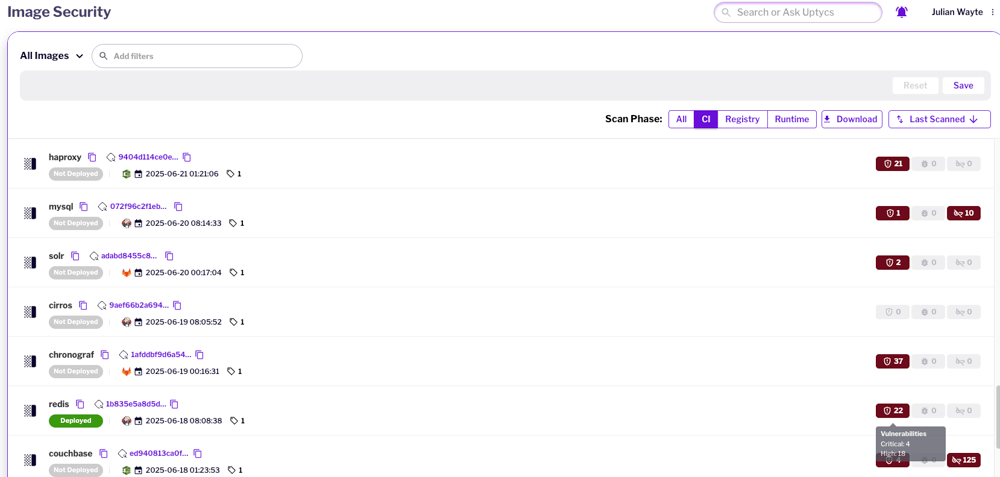The image size is (1000, 477).
Task: Expand the All Images dropdown
Action: pos(52,55)
